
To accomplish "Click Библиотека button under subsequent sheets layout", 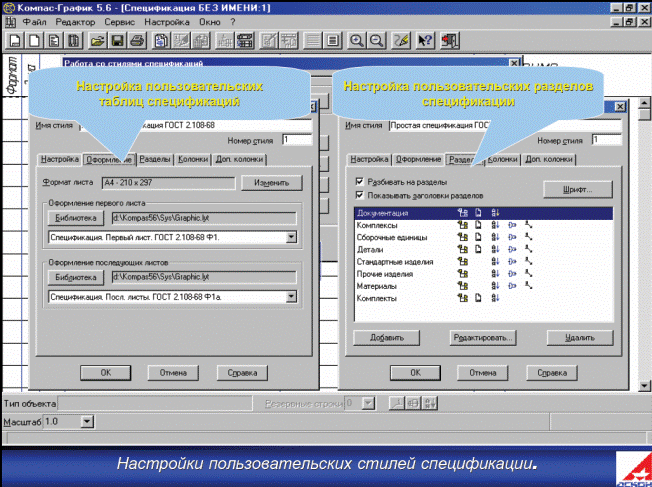I will (76, 277).
